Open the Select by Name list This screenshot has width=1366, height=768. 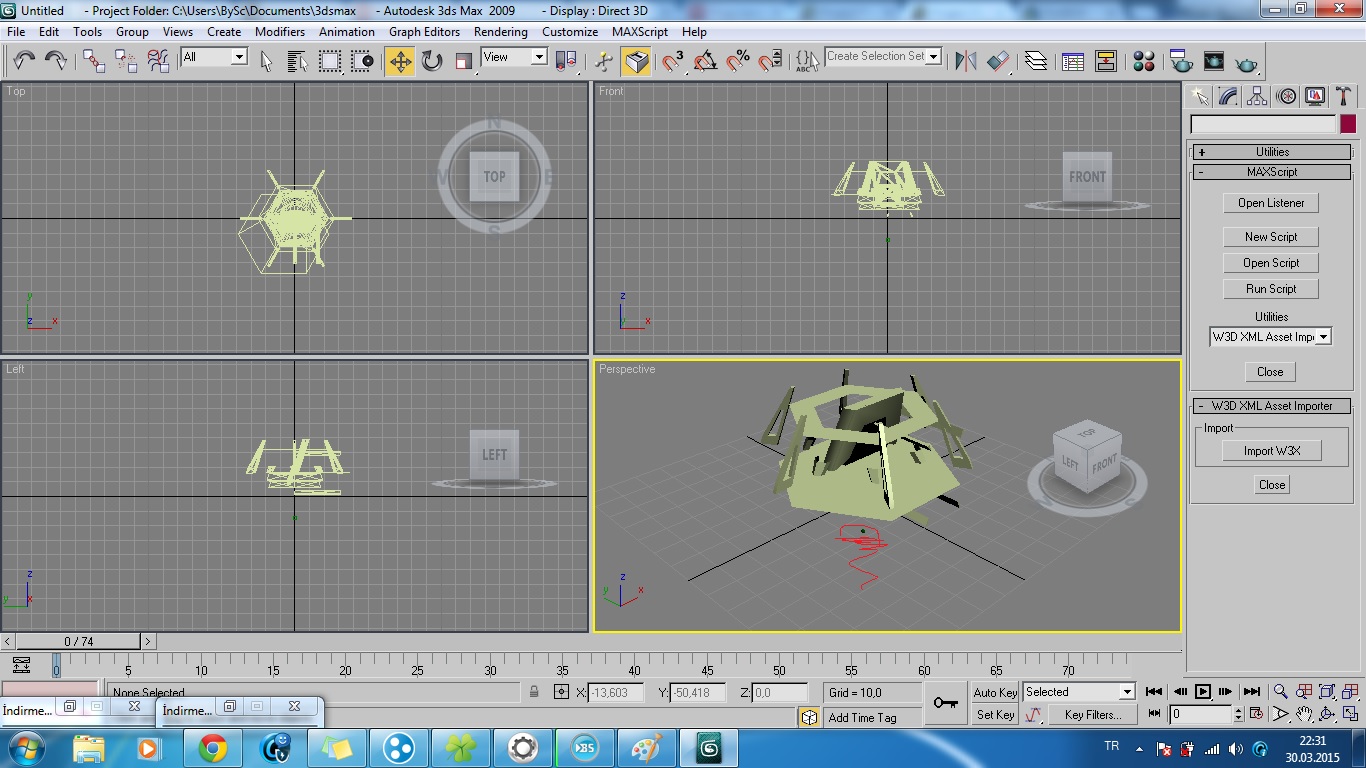coord(298,61)
